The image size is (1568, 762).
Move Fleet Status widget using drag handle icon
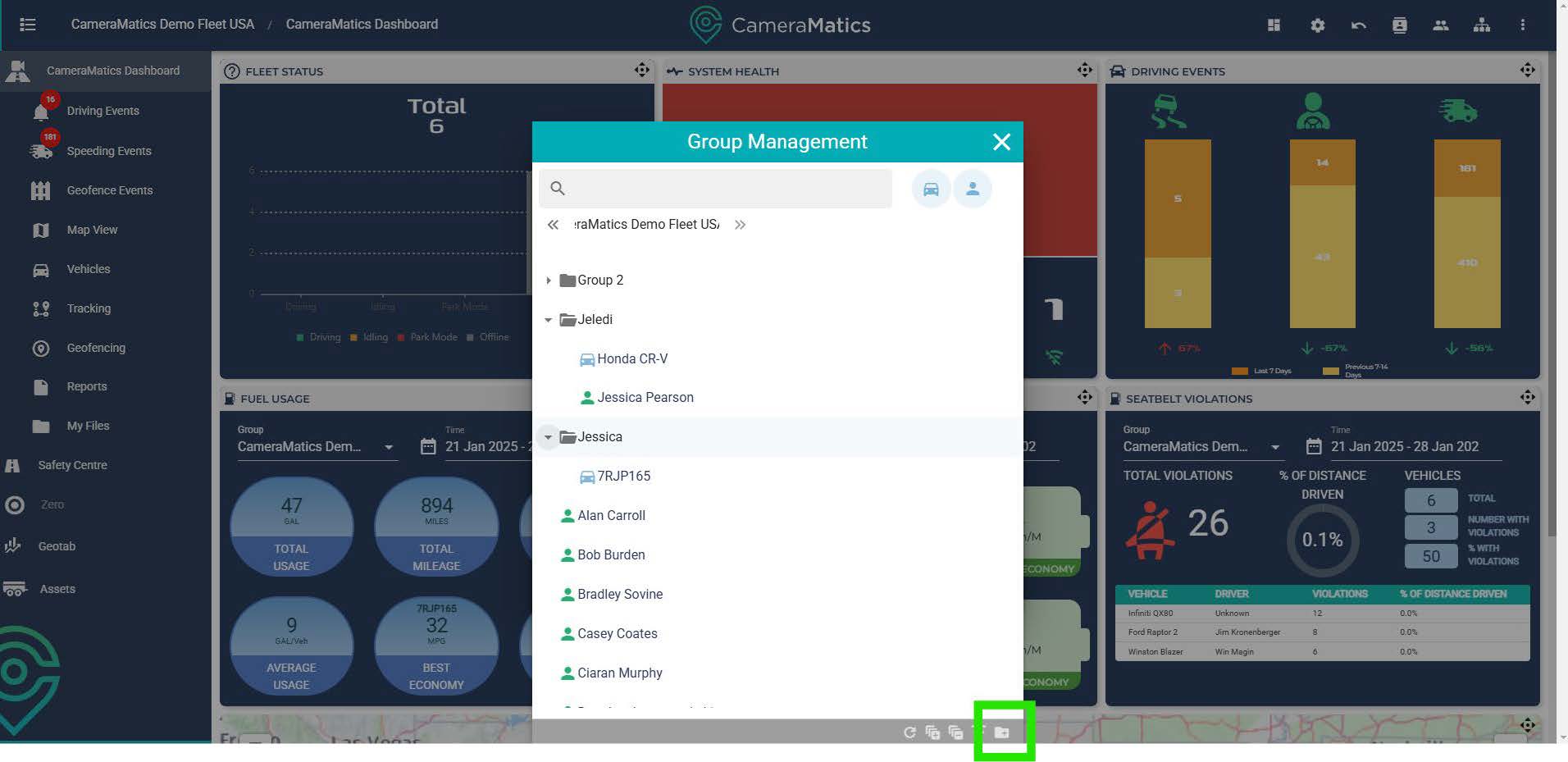click(641, 71)
